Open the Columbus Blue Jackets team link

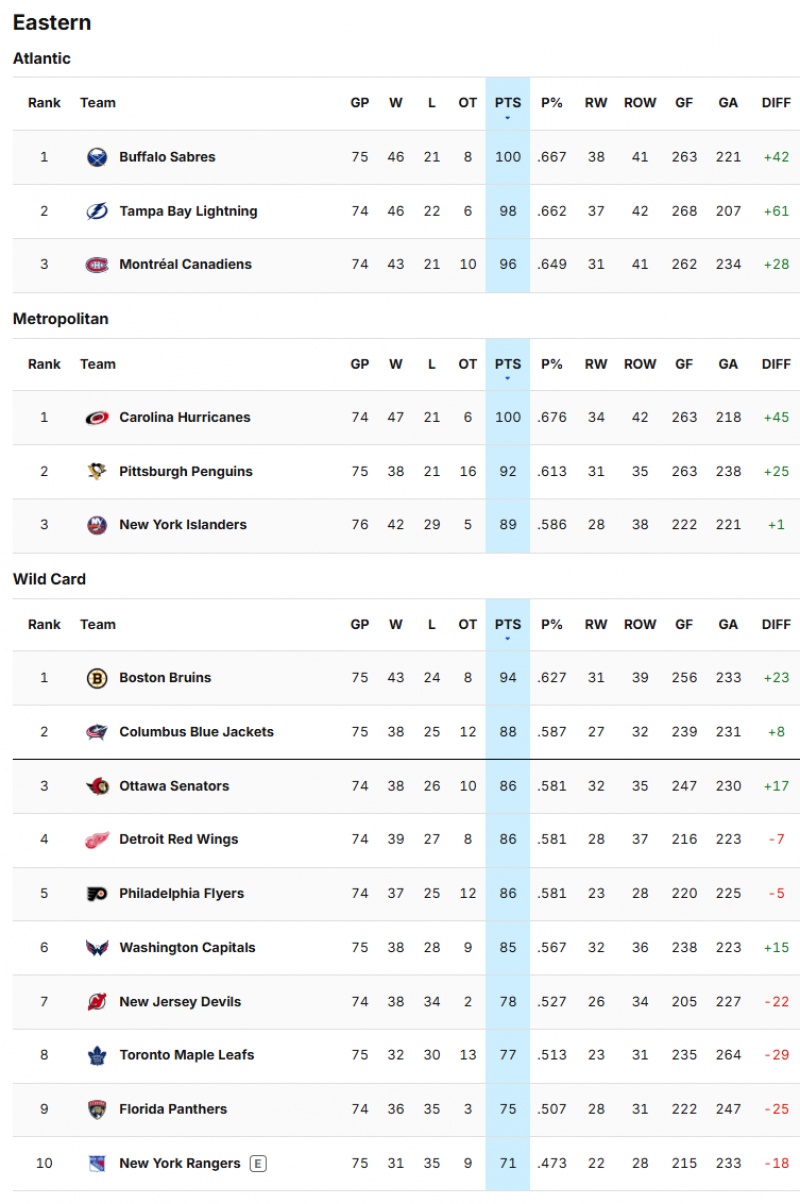196,732
